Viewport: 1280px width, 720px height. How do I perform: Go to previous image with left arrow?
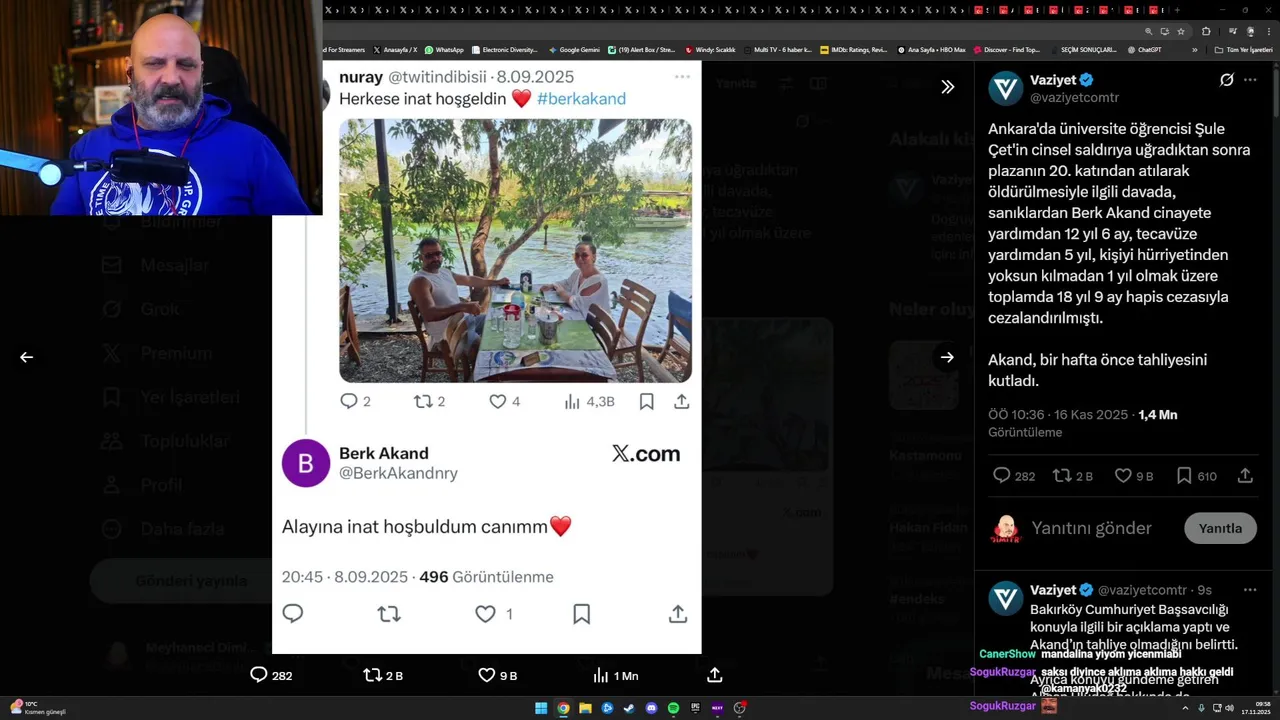[x=27, y=357]
